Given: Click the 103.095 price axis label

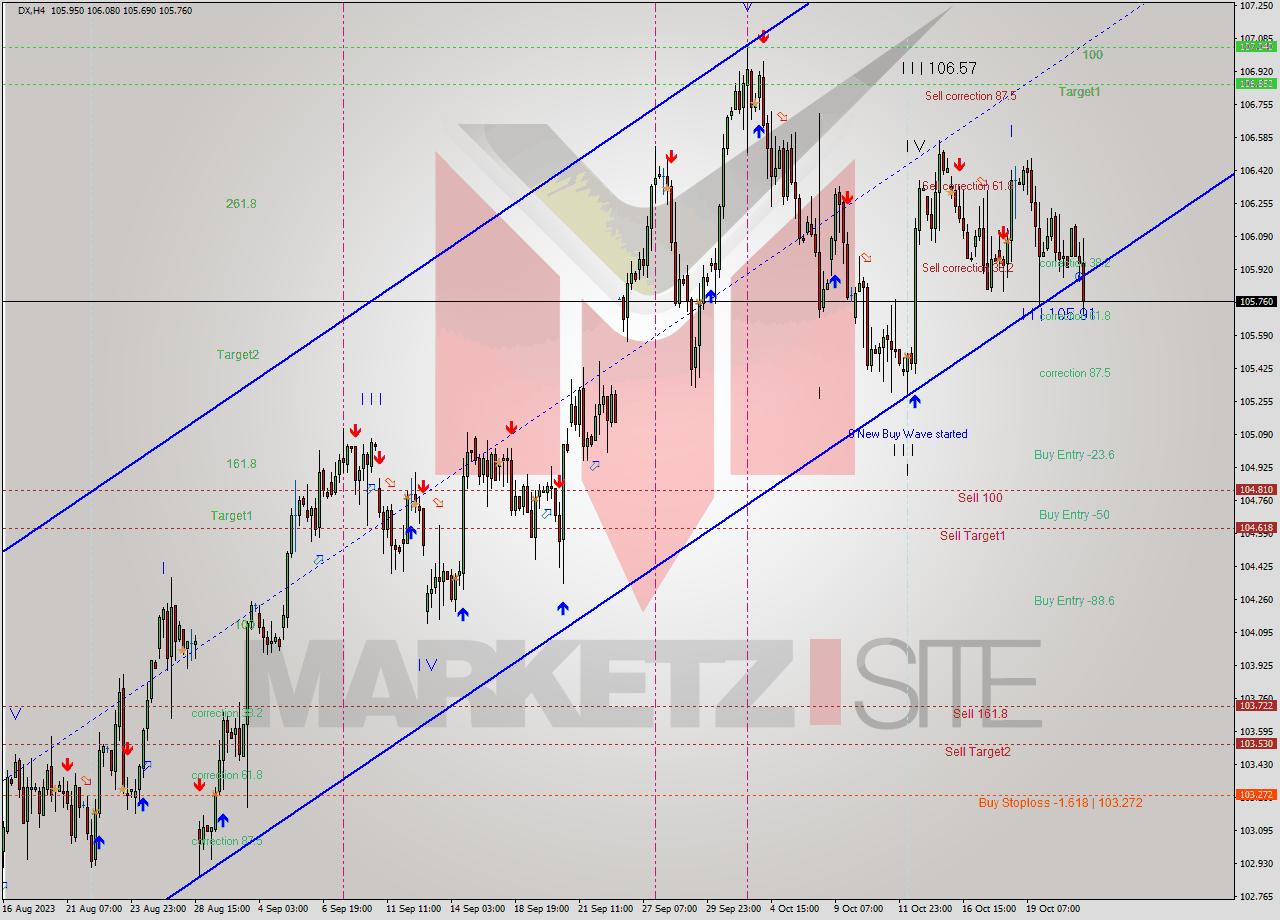Looking at the screenshot, I should pos(1256,831).
